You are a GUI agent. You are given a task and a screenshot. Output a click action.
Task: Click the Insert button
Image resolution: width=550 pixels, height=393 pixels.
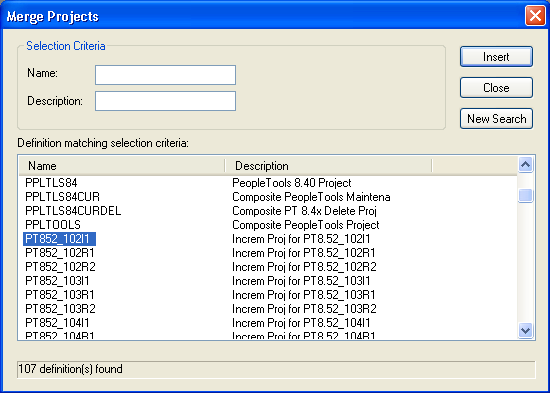pos(496,56)
